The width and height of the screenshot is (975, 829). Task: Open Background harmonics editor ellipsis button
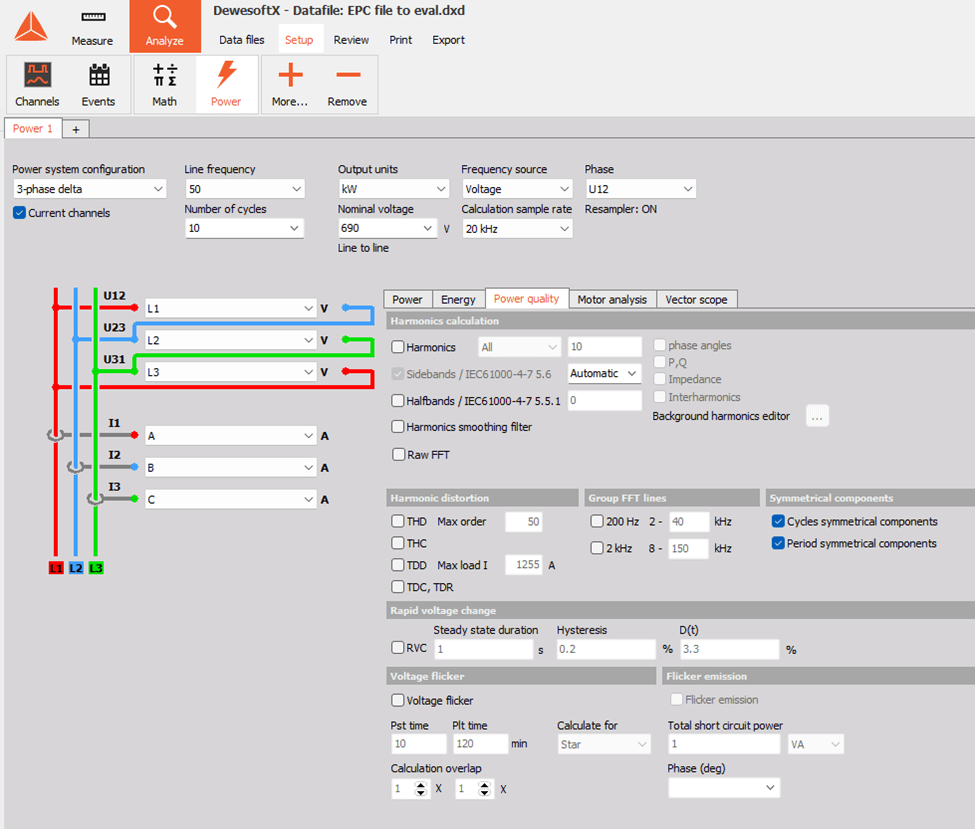coord(816,416)
